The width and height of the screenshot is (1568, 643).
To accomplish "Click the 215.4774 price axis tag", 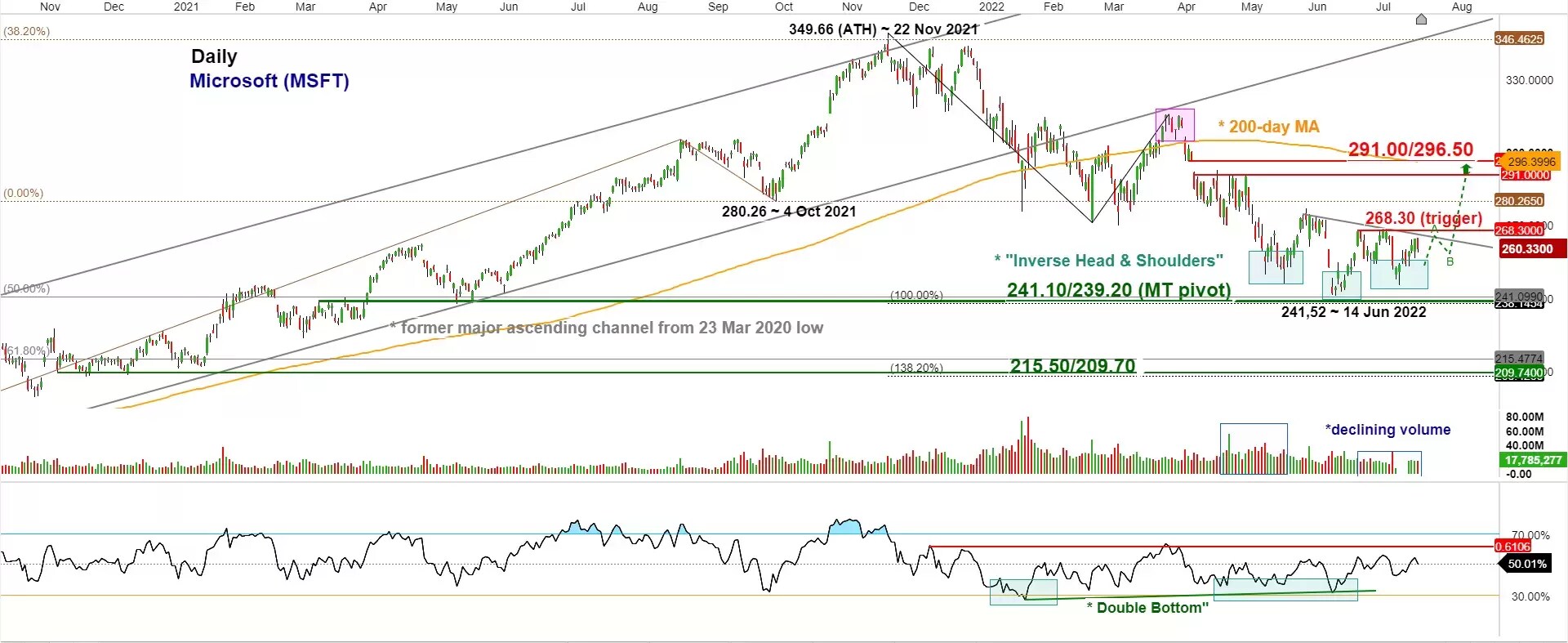I will (1519, 359).
